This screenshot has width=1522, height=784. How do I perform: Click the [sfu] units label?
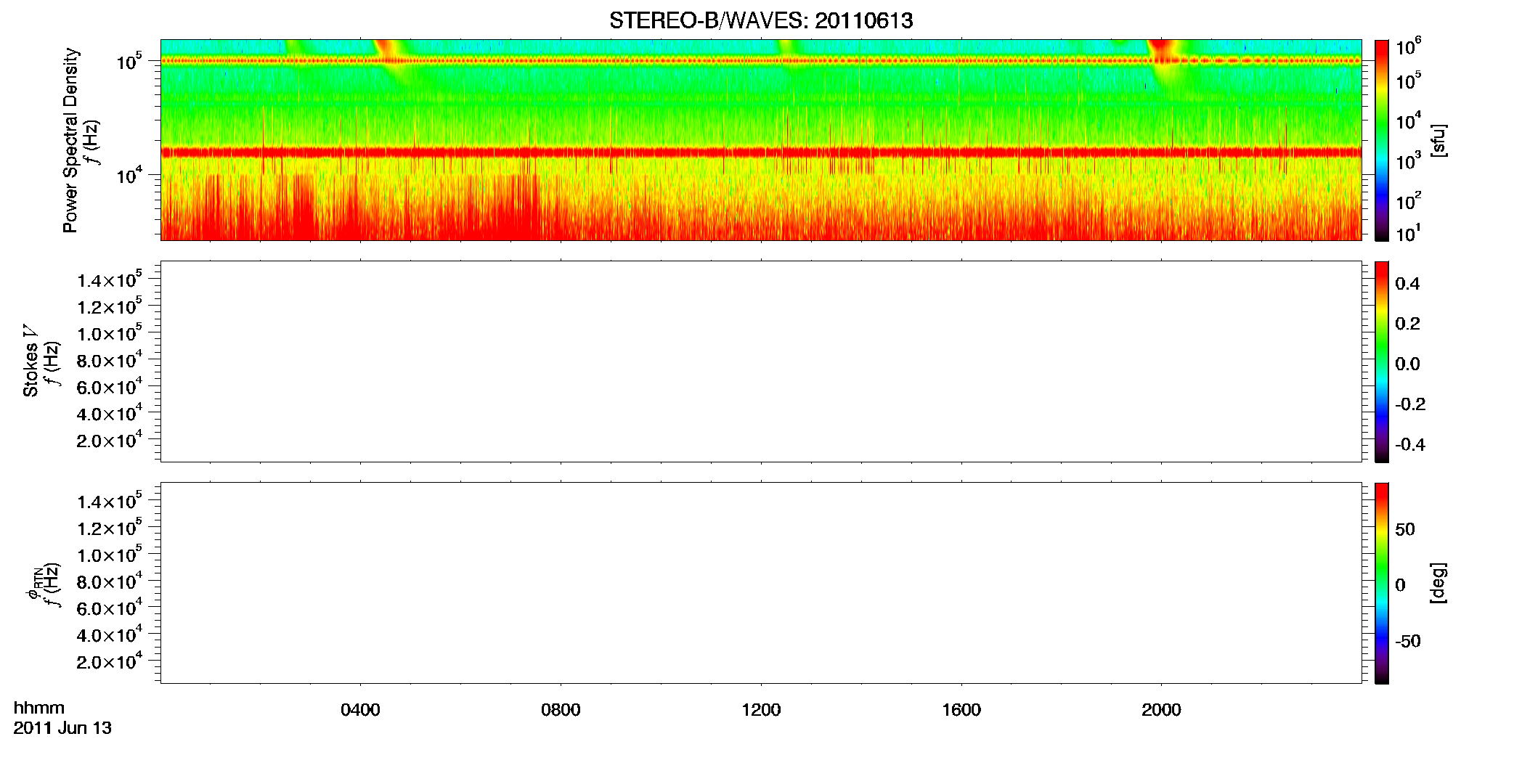coord(1438,140)
